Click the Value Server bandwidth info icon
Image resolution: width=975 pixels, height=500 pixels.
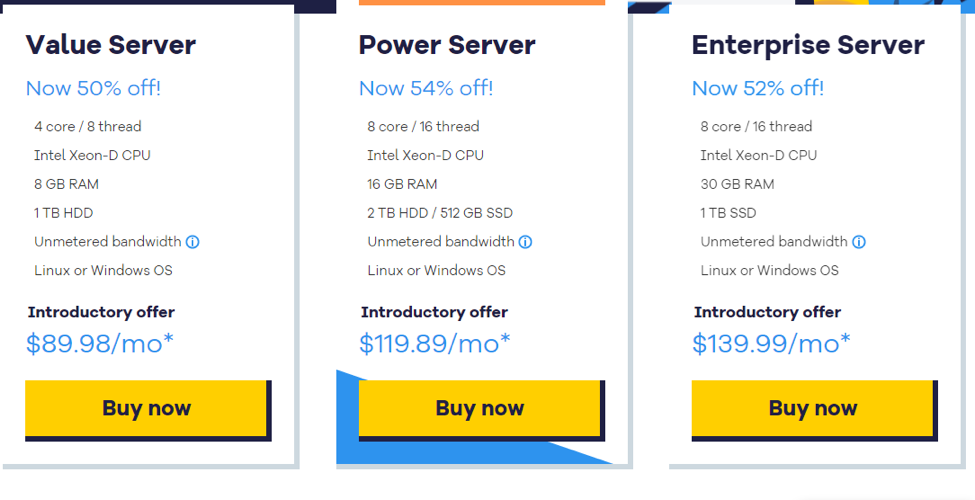pos(193,242)
